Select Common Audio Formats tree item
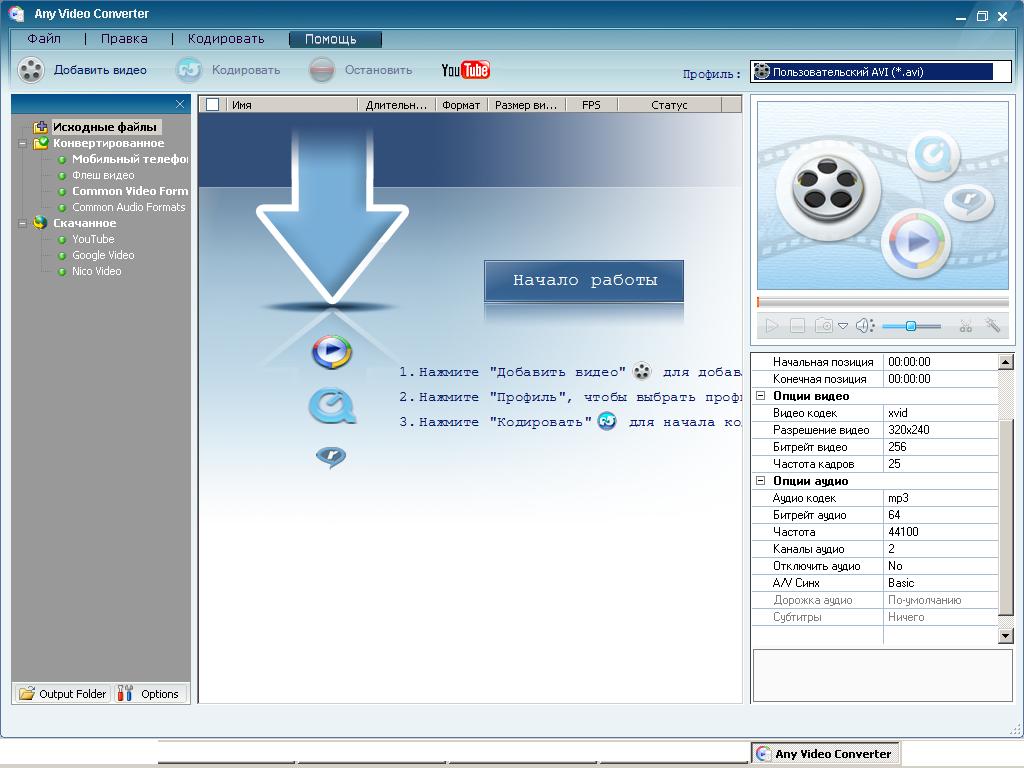 point(129,207)
